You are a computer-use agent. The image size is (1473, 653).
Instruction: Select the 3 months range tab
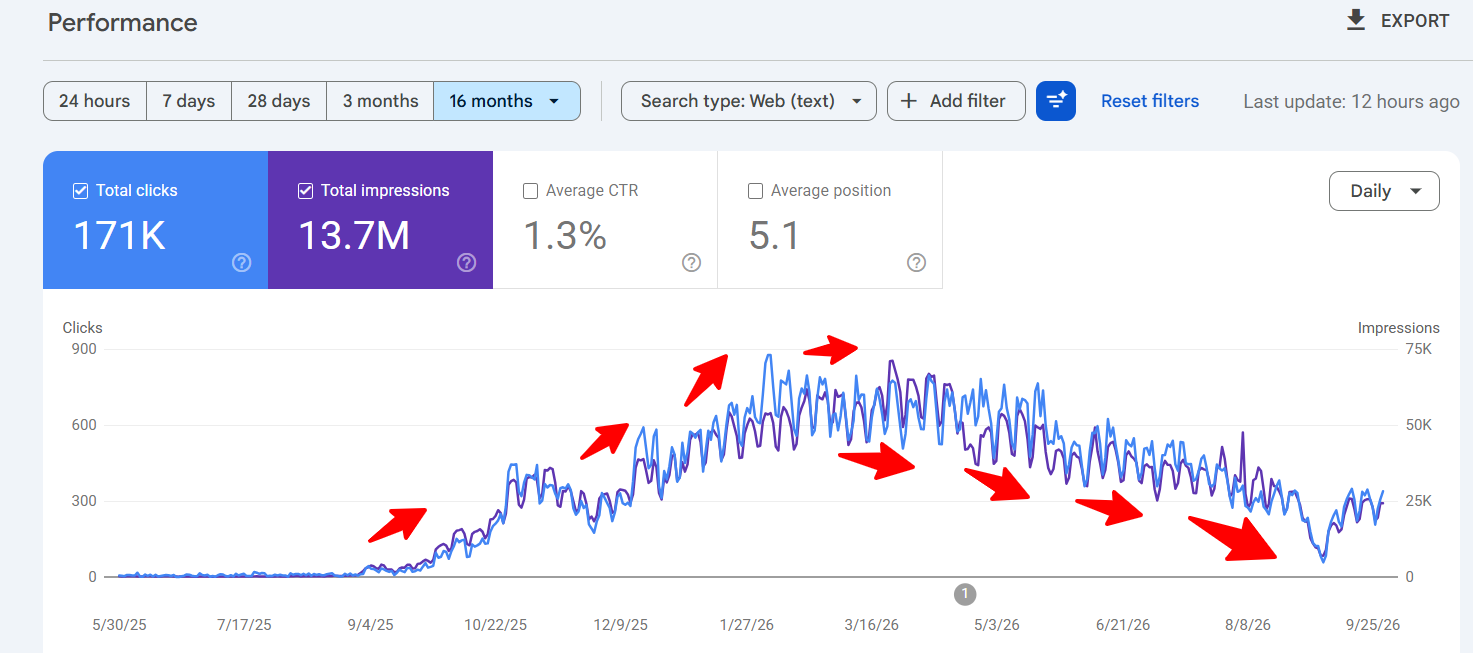click(380, 101)
